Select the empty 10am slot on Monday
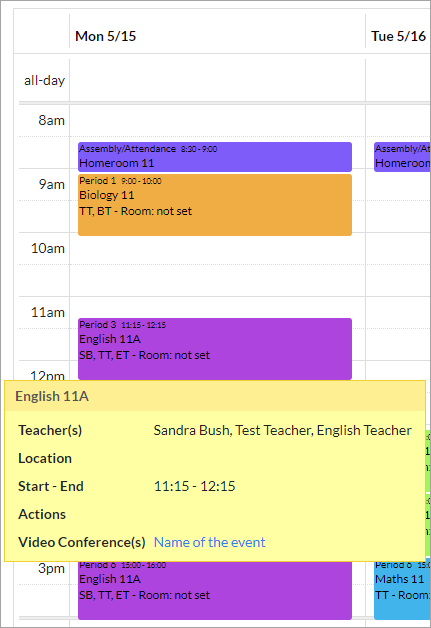This screenshot has width=431, height=628. coord(218,264)
